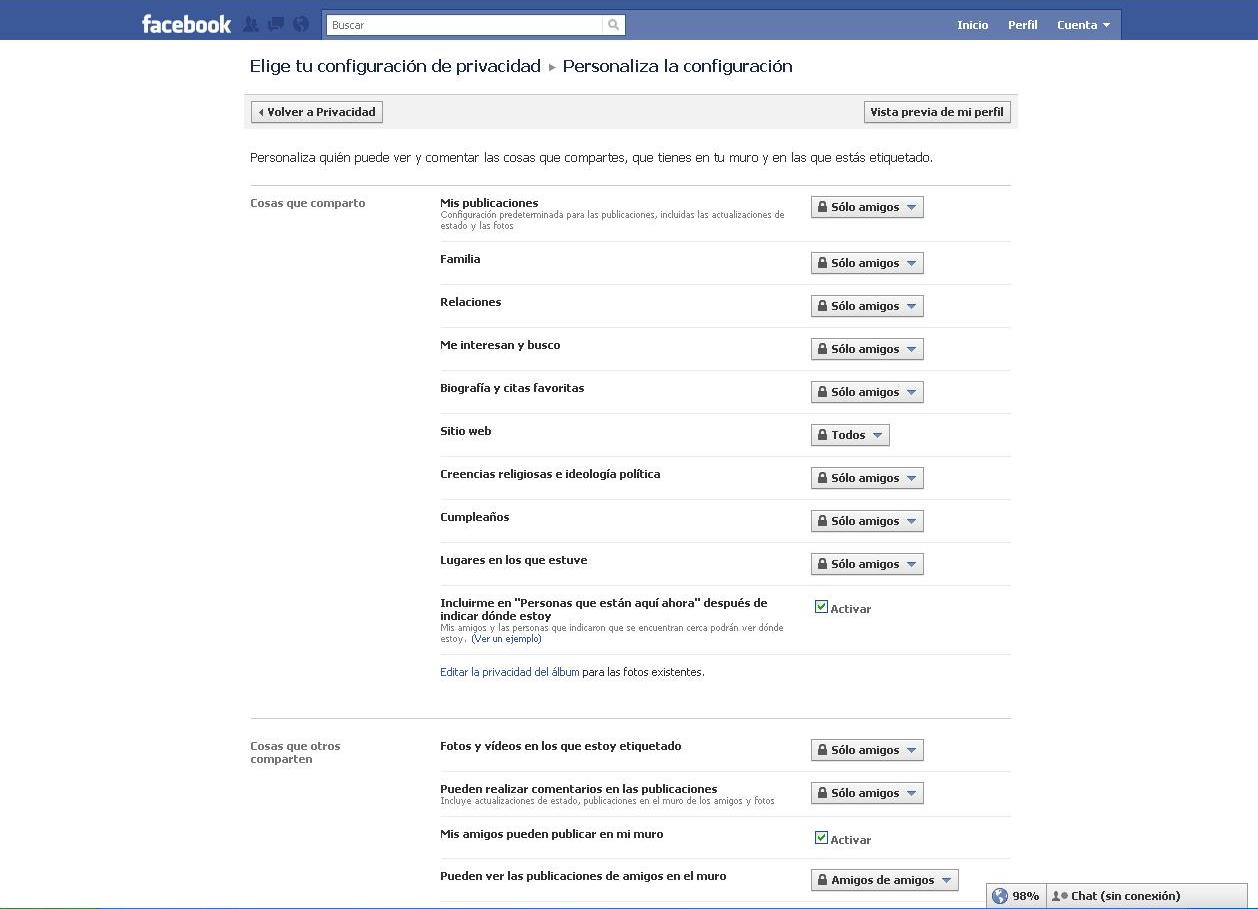This screenshot has width=1258, height=909.
Task: Expand the Sitio web 'Todos' dropdown
Action: pyautogui.click(x=849, y=435)
